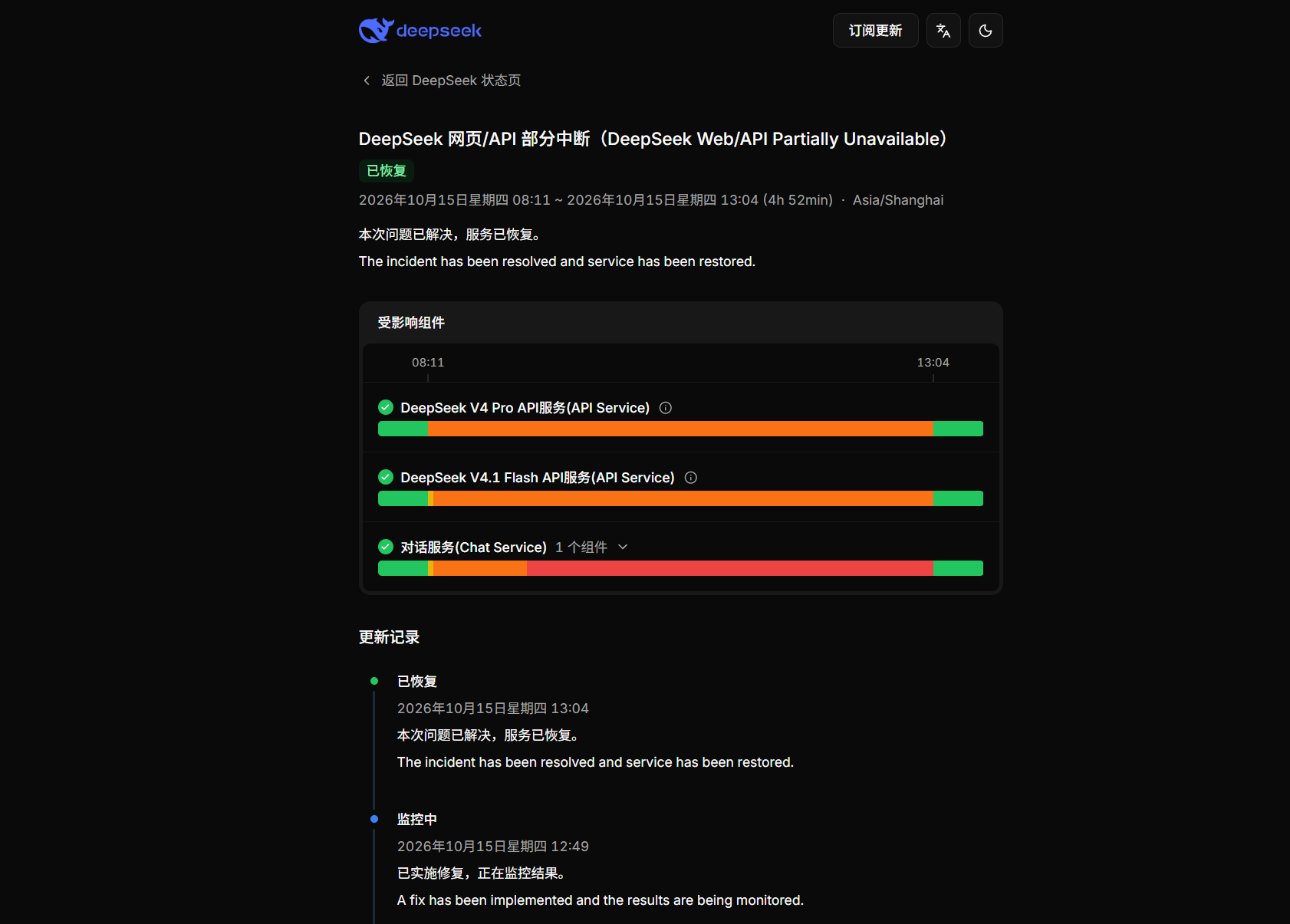The width and height of the screenshot is (1290, 924).
Task: Click the 已实施修复，正在监控结果 text
Action: coord(482,873)
